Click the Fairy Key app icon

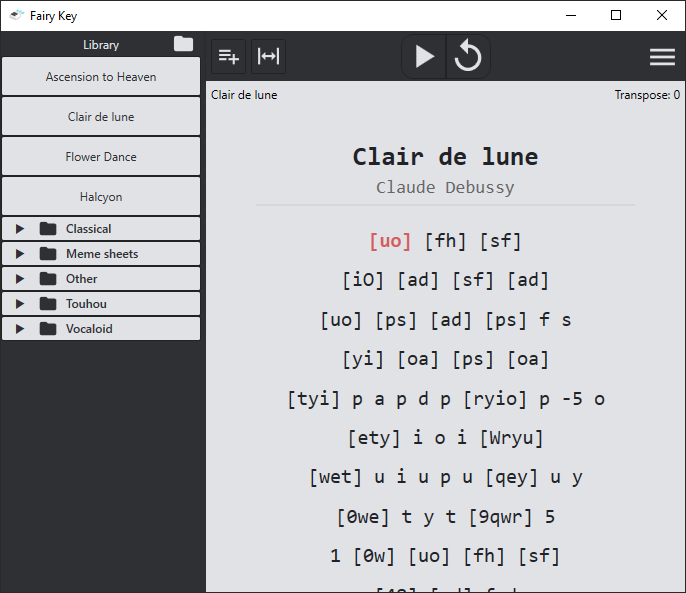point(17,15)
